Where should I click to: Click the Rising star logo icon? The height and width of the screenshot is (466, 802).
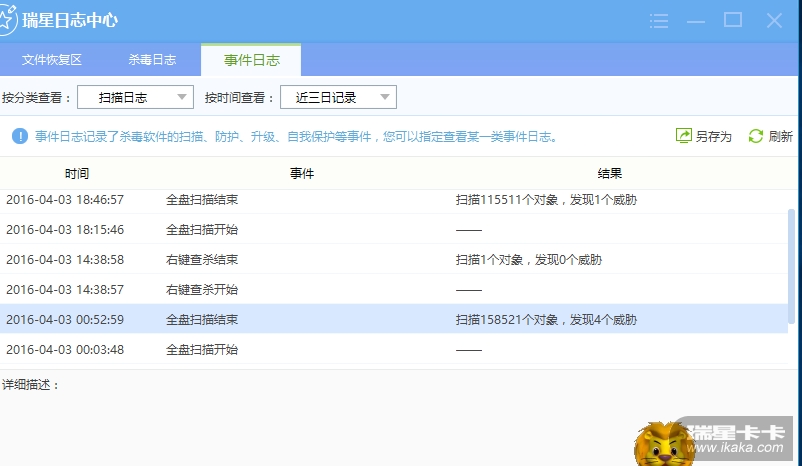7,20
